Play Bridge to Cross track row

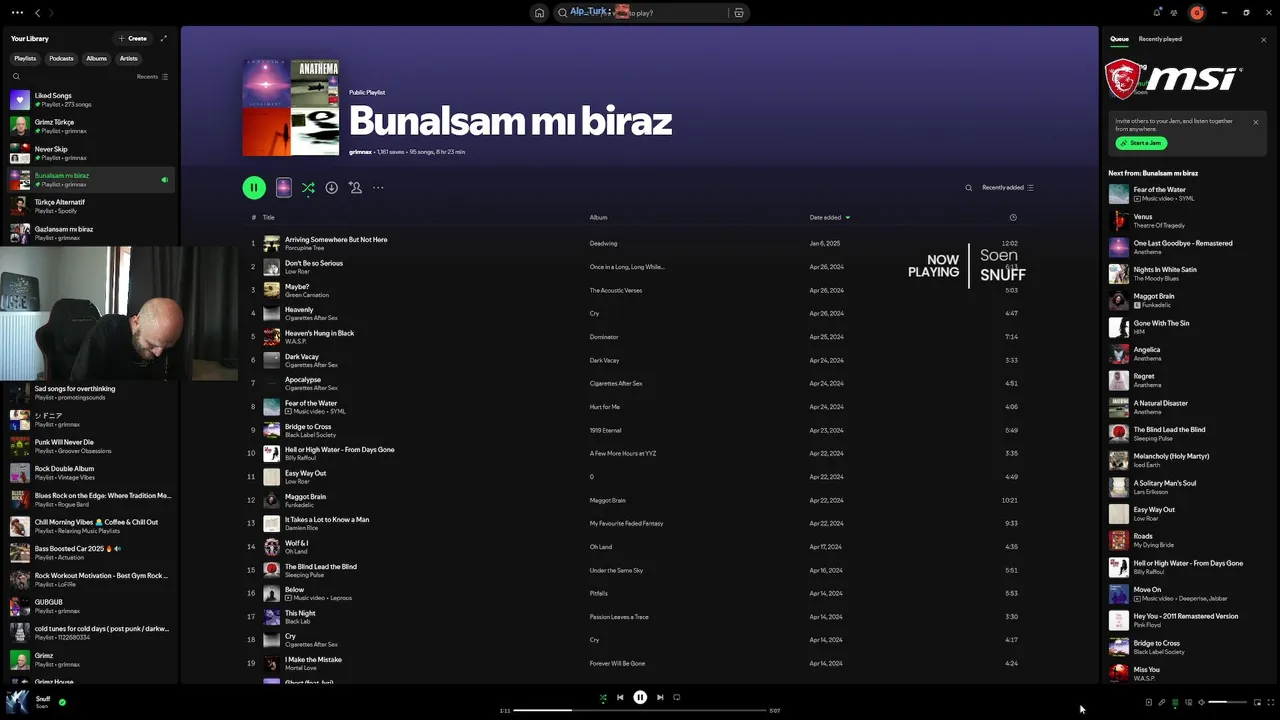click(x=640, y=430)
